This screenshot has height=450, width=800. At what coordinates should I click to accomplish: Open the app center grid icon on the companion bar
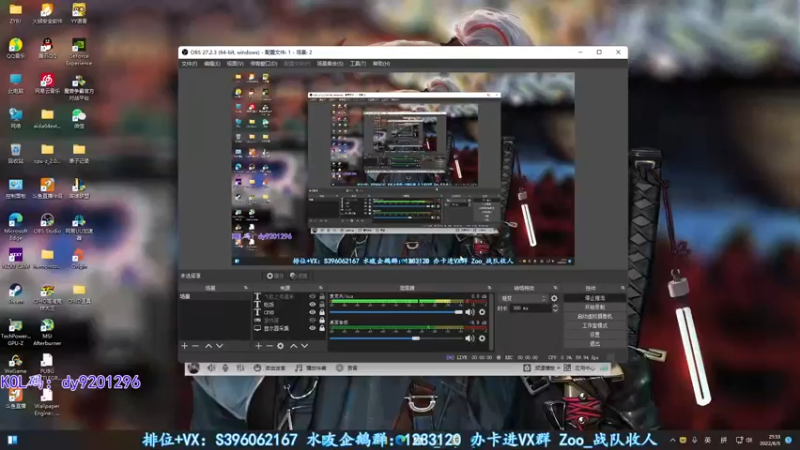[567, 368]
